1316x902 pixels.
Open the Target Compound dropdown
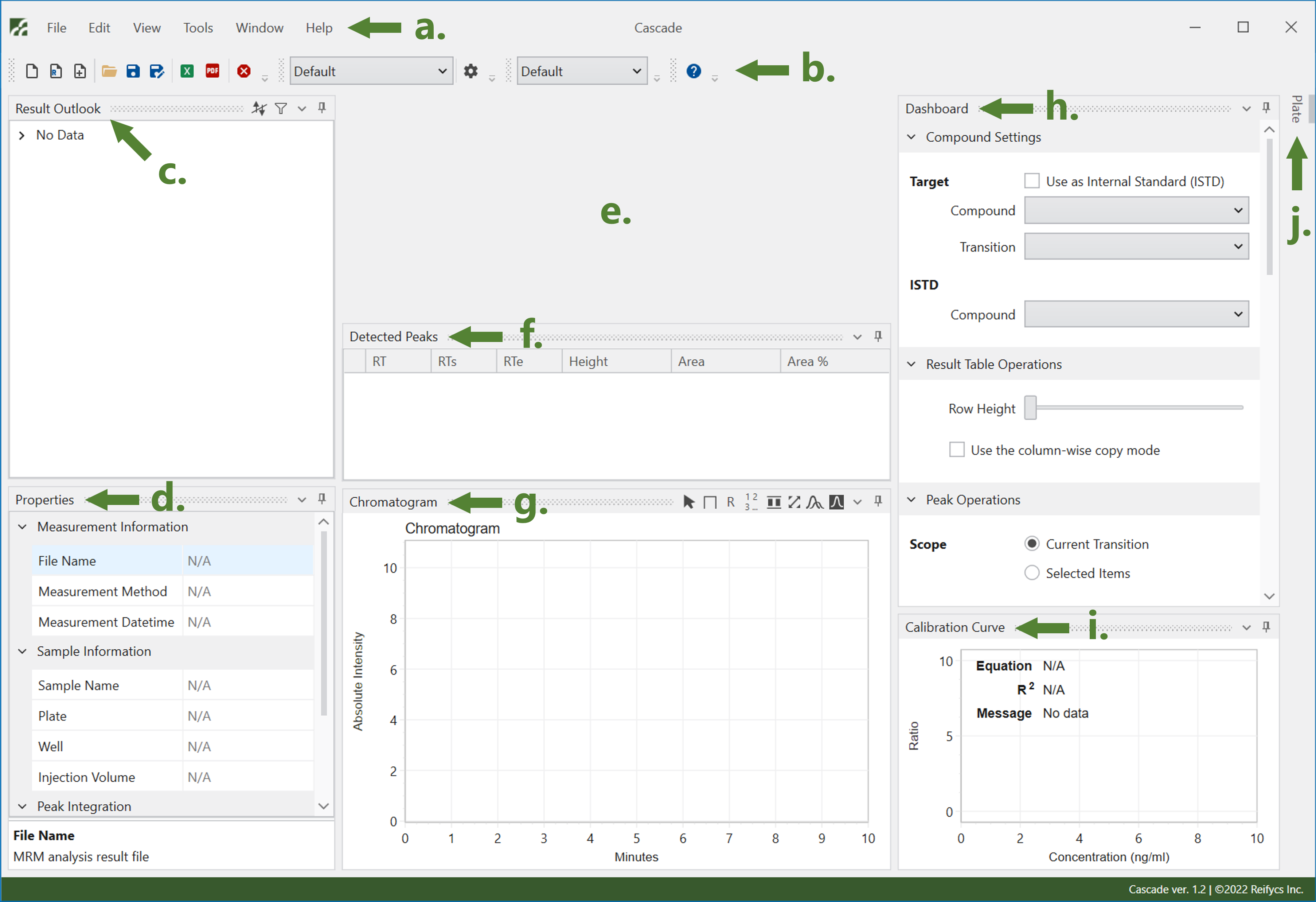(x=1136, y=210)
